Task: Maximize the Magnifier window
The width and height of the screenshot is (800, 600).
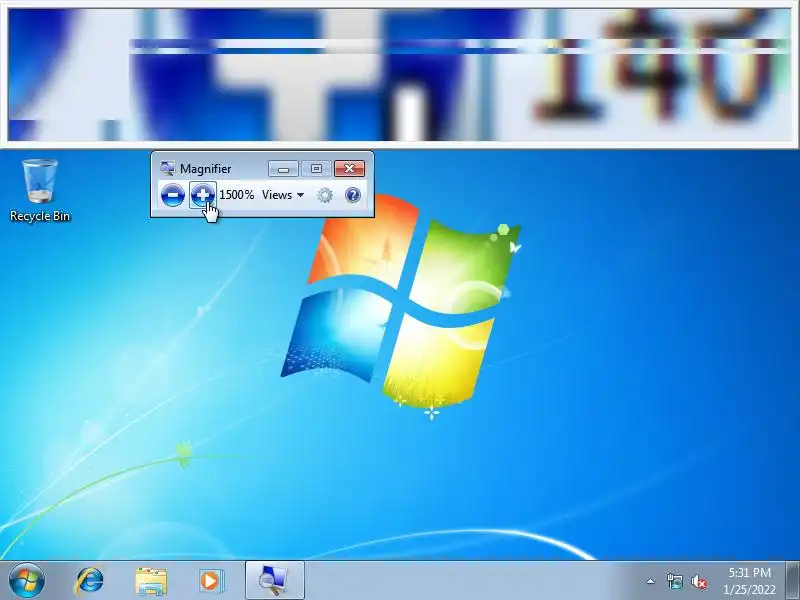Action: tap(316, 169)
